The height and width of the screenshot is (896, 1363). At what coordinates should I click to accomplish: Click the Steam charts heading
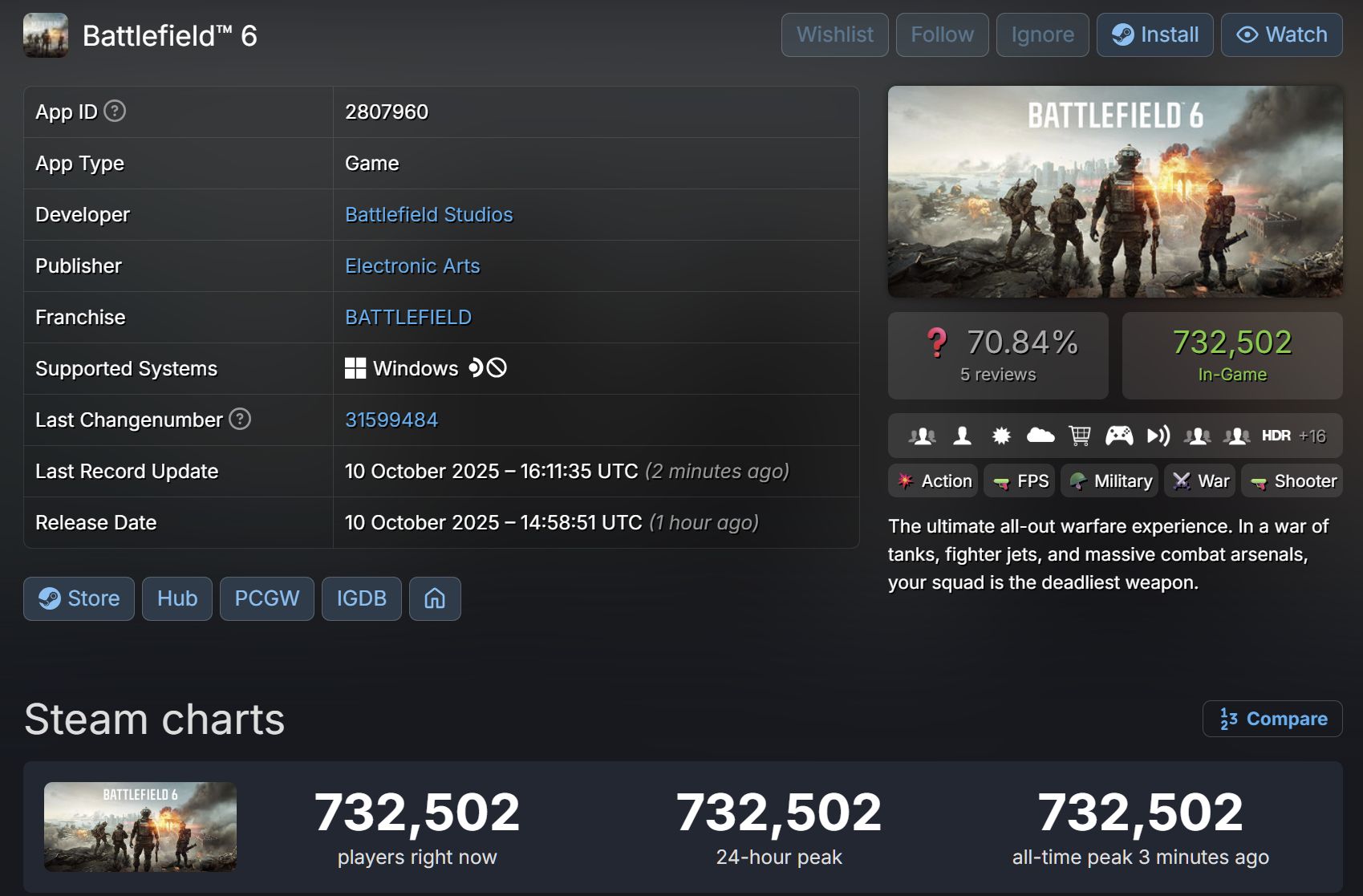(155, 719)
